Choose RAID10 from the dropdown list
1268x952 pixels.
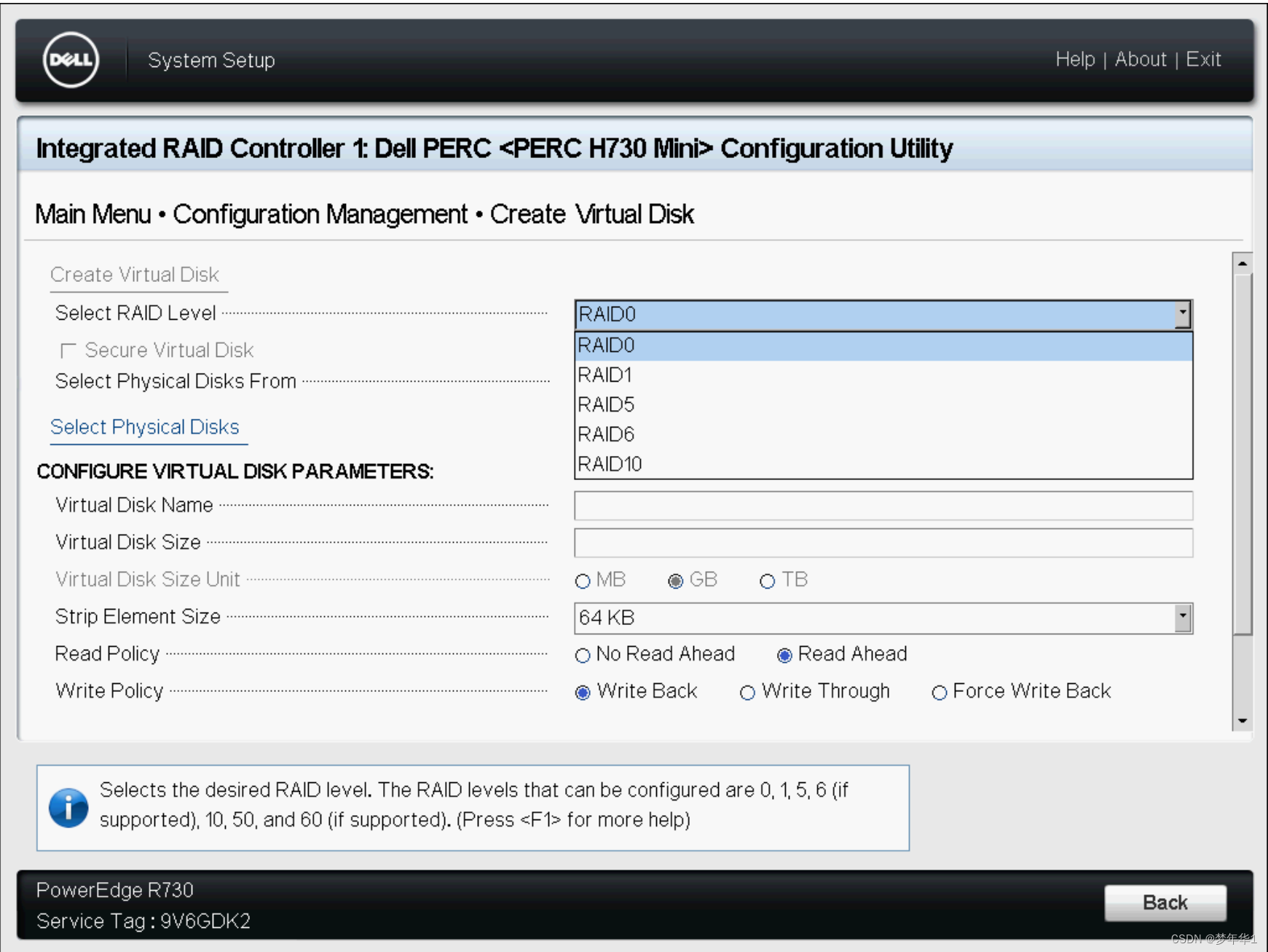coord(883,464)
